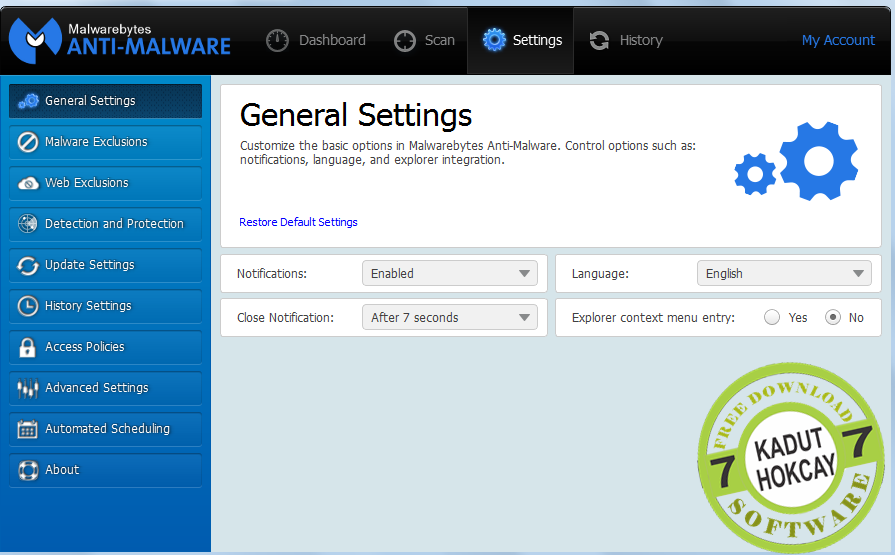Click the Notifications dropdown arrow
Viewport: 895px width, 555px height.
coord(524,274)
